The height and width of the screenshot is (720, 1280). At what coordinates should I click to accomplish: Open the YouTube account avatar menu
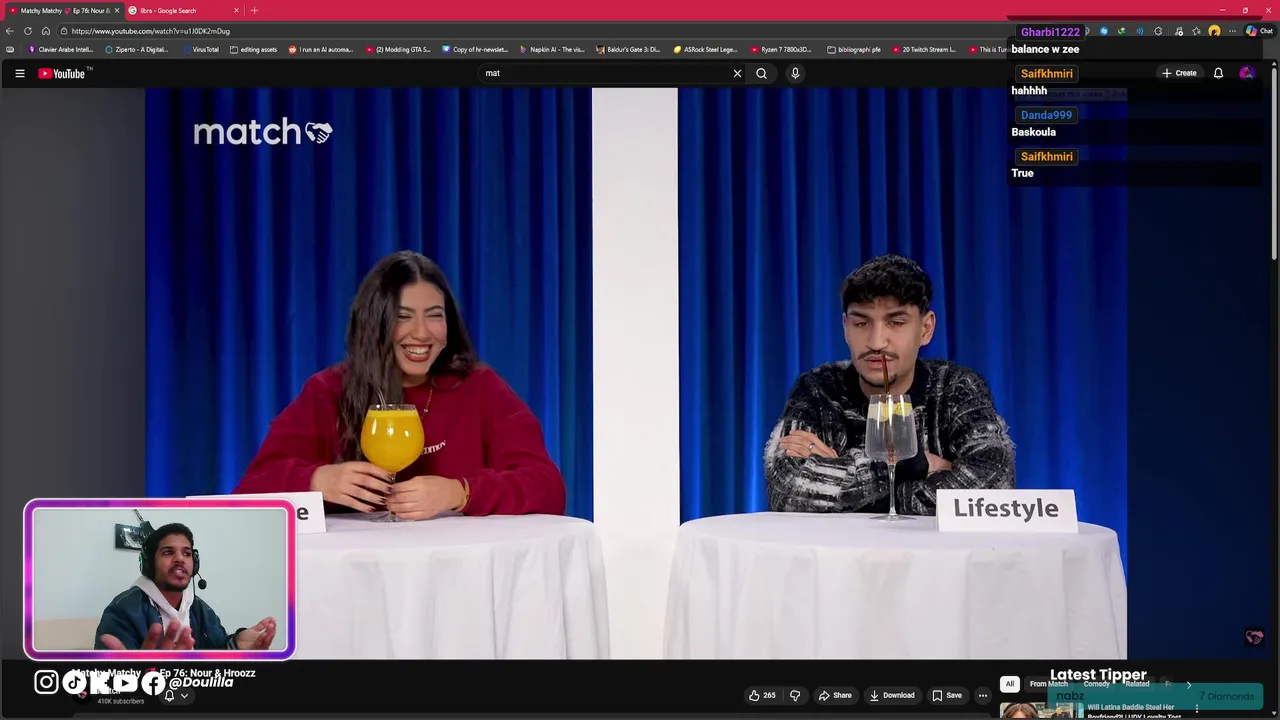(x=1246, y=73)
